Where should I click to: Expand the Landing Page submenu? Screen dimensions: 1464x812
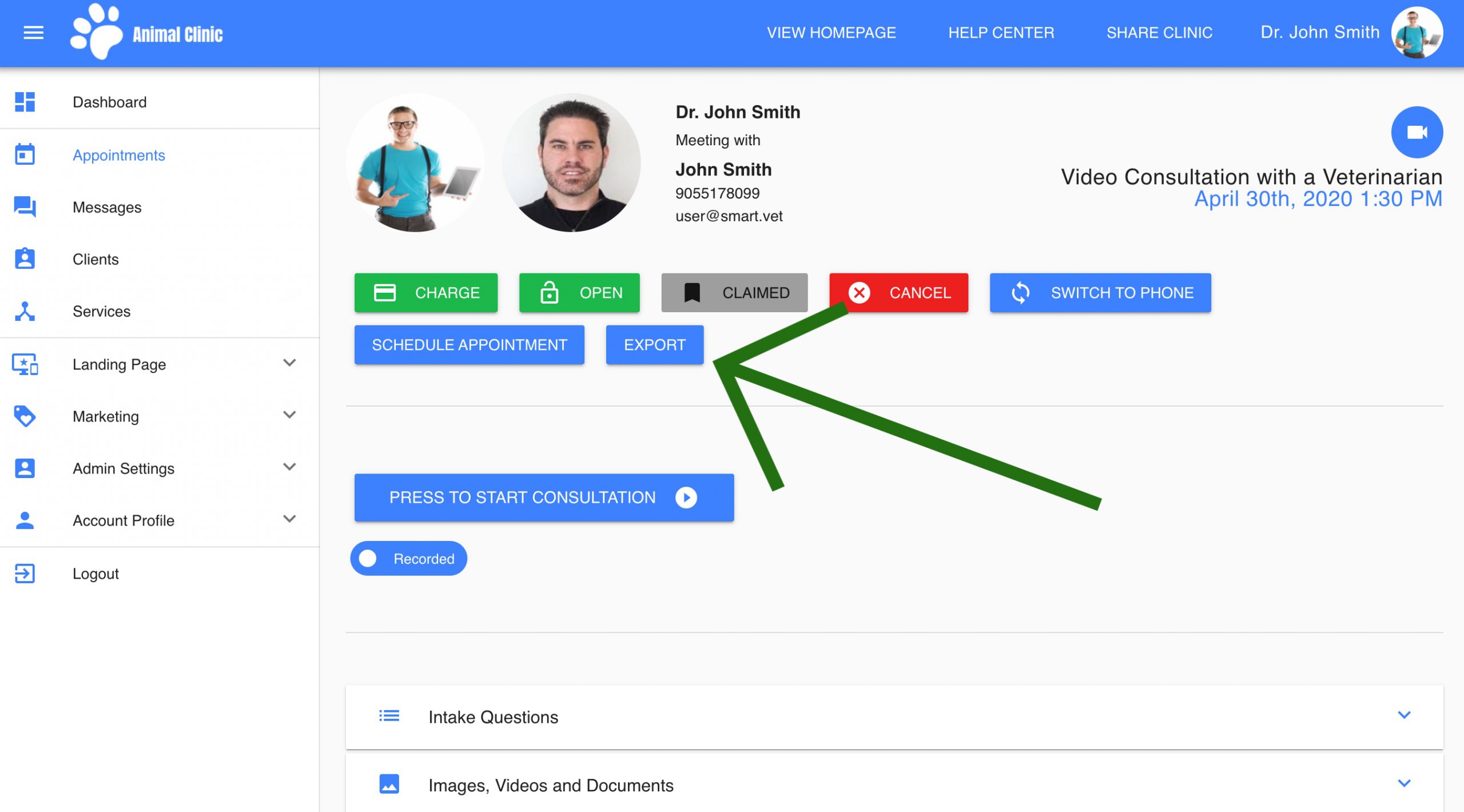point(289,363)
